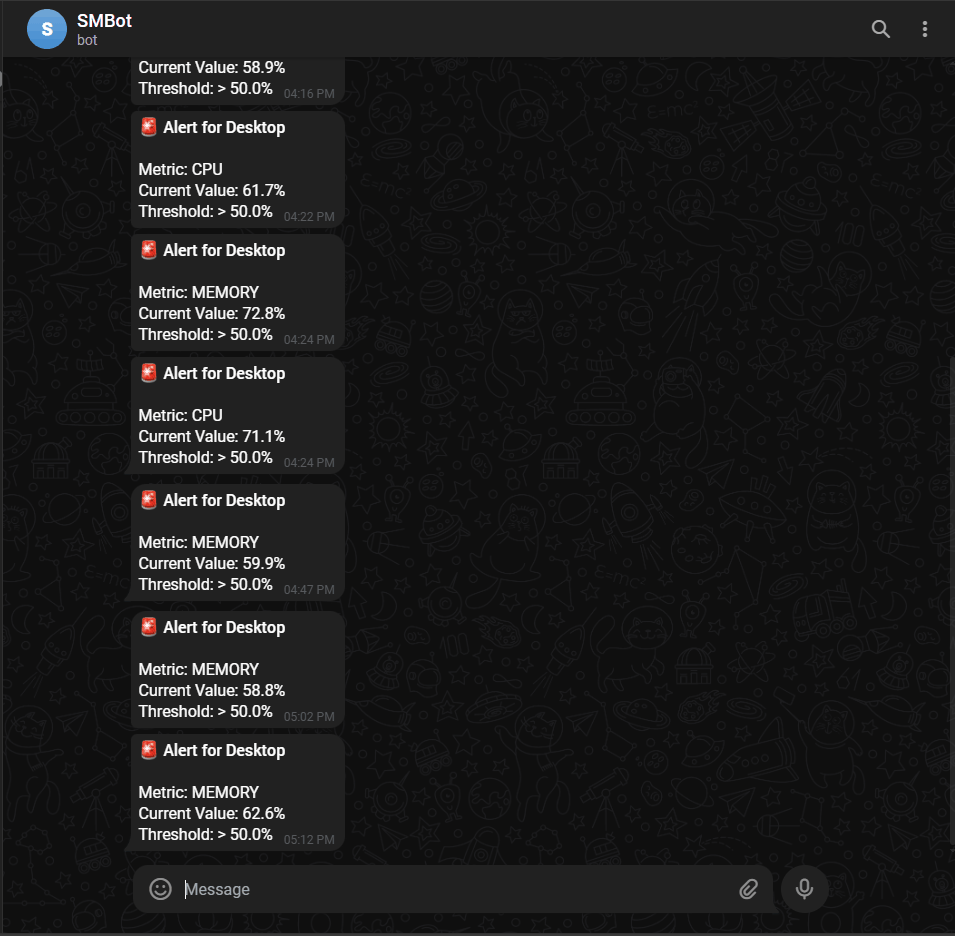Click alarm emoji in CPU 71.1% alert

click(149, 373)
